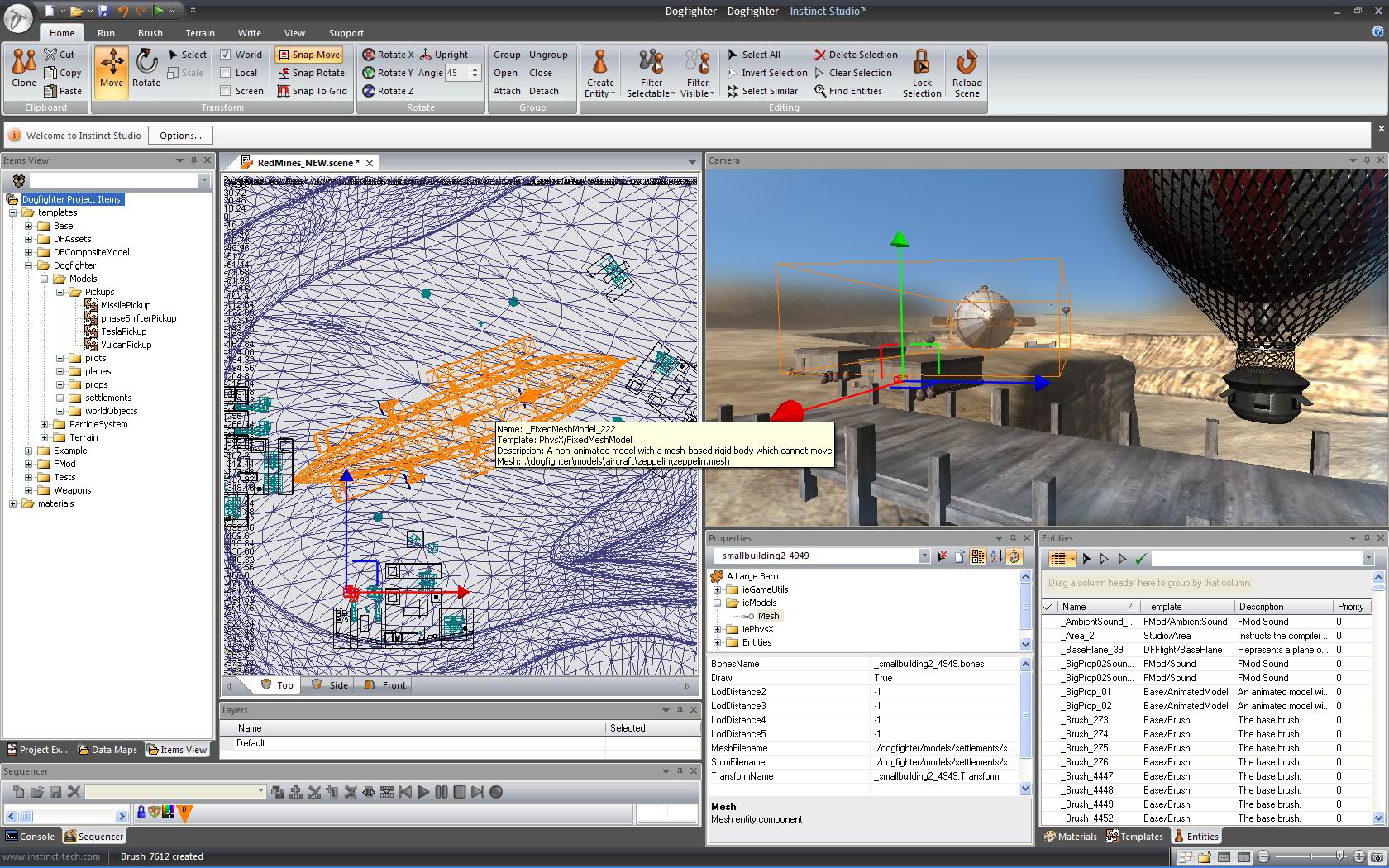Click the Options... button
1389x868 pixels.
[x=180, y=136]
